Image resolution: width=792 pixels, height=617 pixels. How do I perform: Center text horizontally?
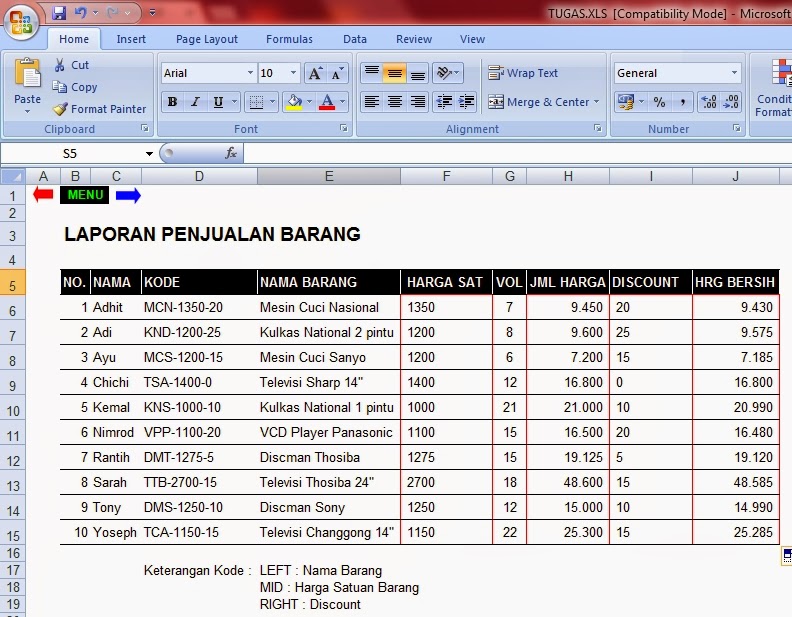pos(394,102)
